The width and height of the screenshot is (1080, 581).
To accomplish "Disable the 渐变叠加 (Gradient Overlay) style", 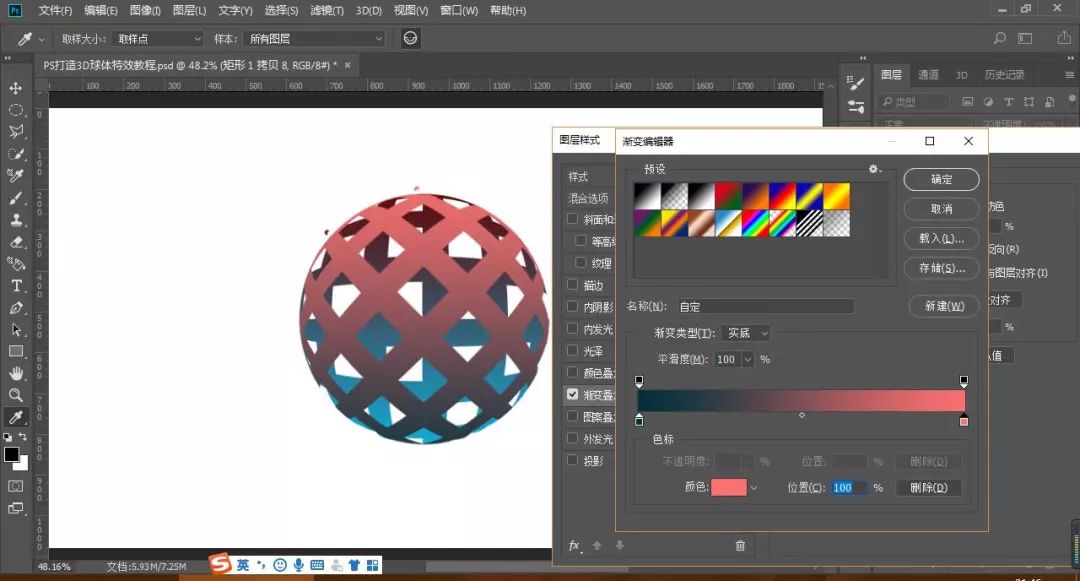I will tap(575, 394).
